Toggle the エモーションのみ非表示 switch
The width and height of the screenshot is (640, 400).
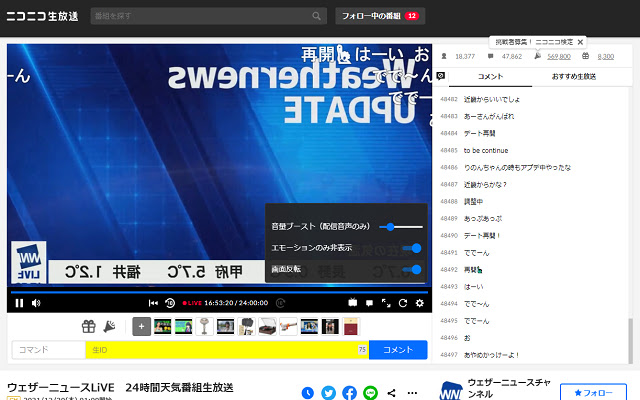(x=410, y=248)
